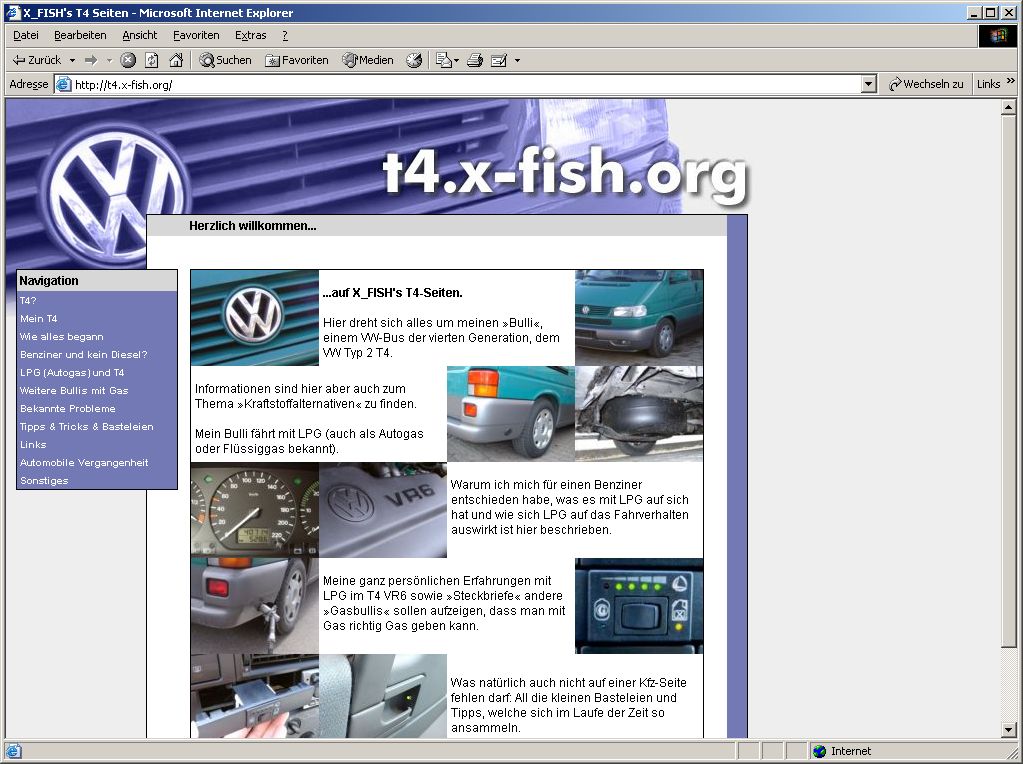Open the Weitere Bullis mit Gas link
Viewport: 1023px width, 764px height.
click(74, 390)
